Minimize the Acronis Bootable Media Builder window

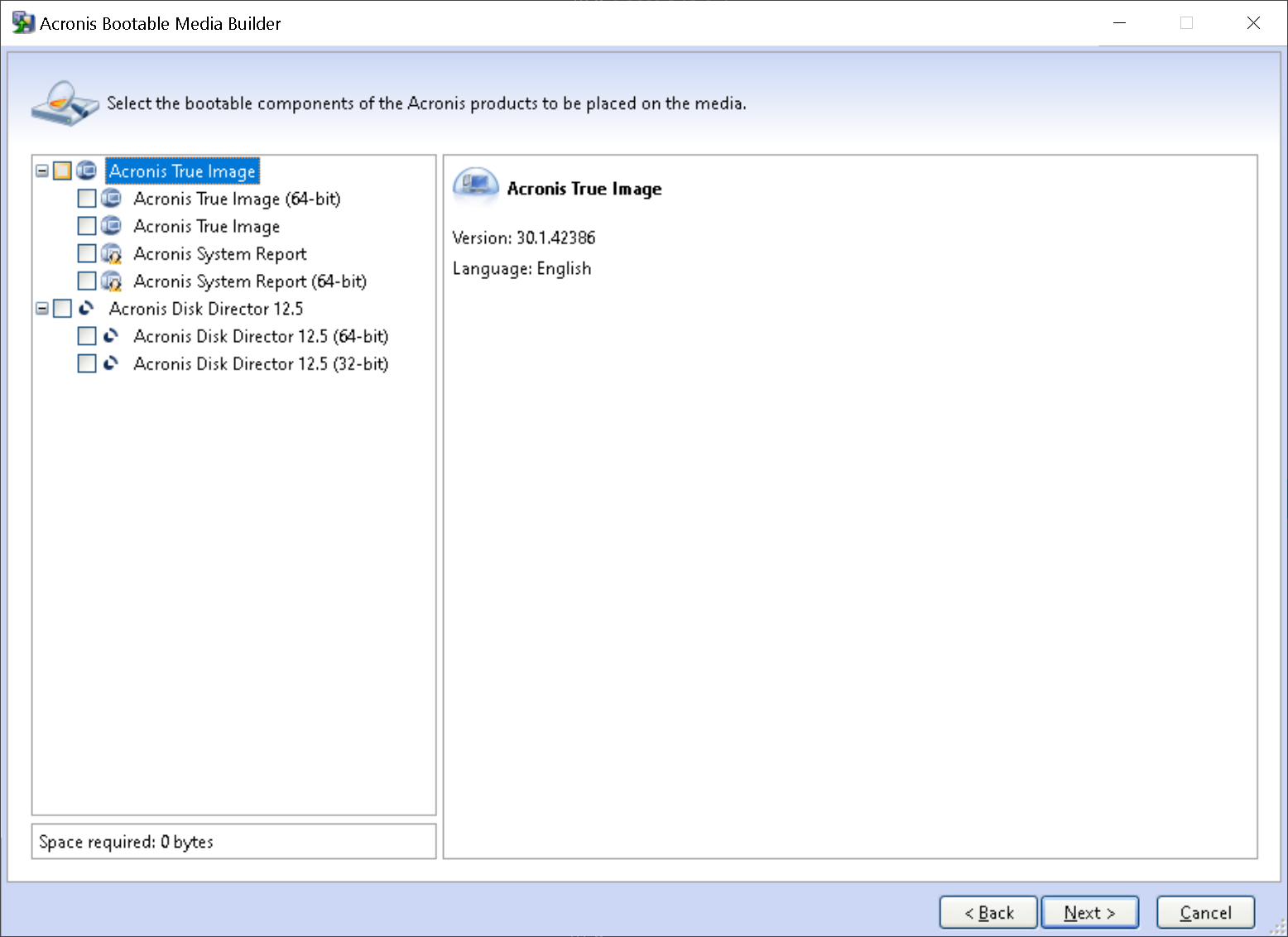click(1120, 23)
